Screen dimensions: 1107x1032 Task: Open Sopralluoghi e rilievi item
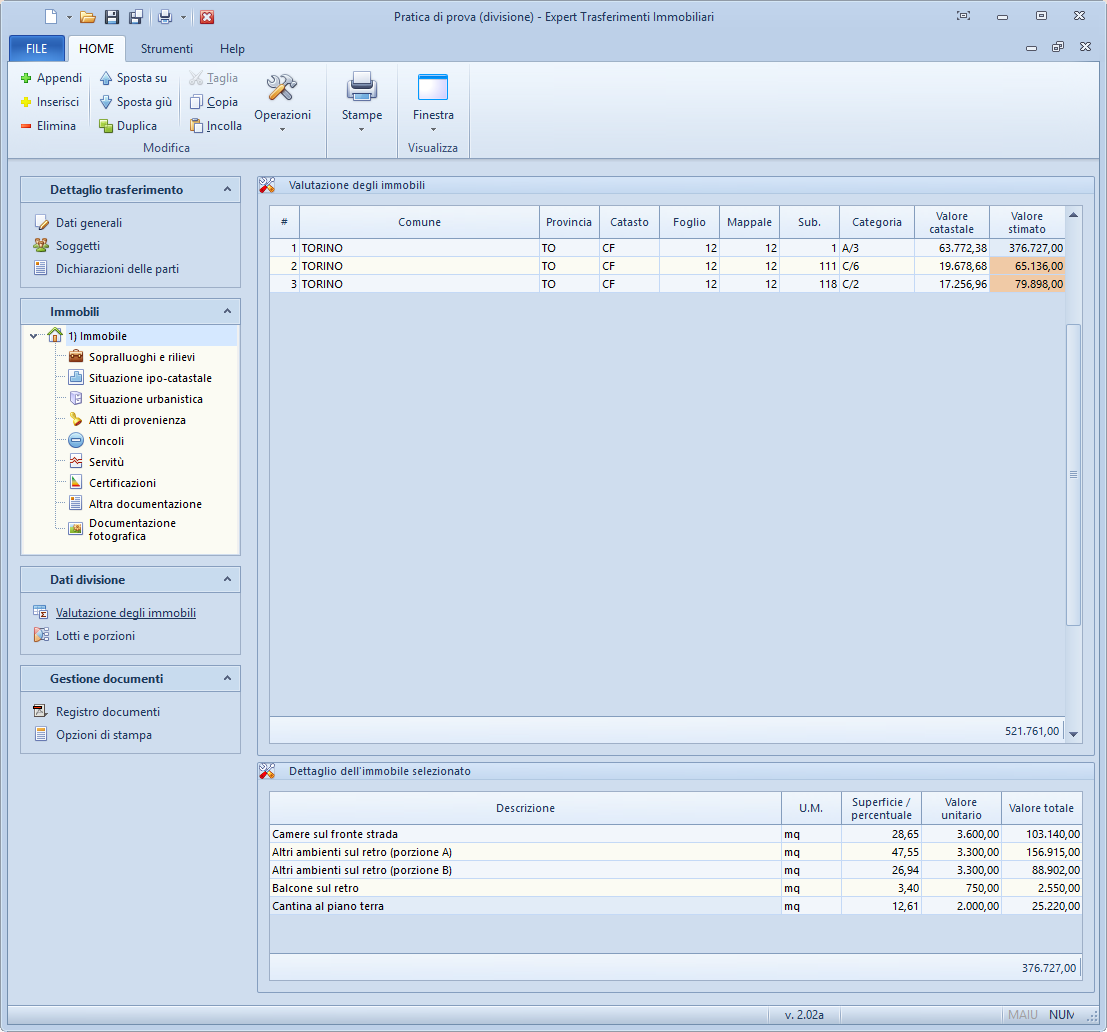coord(141,357)
